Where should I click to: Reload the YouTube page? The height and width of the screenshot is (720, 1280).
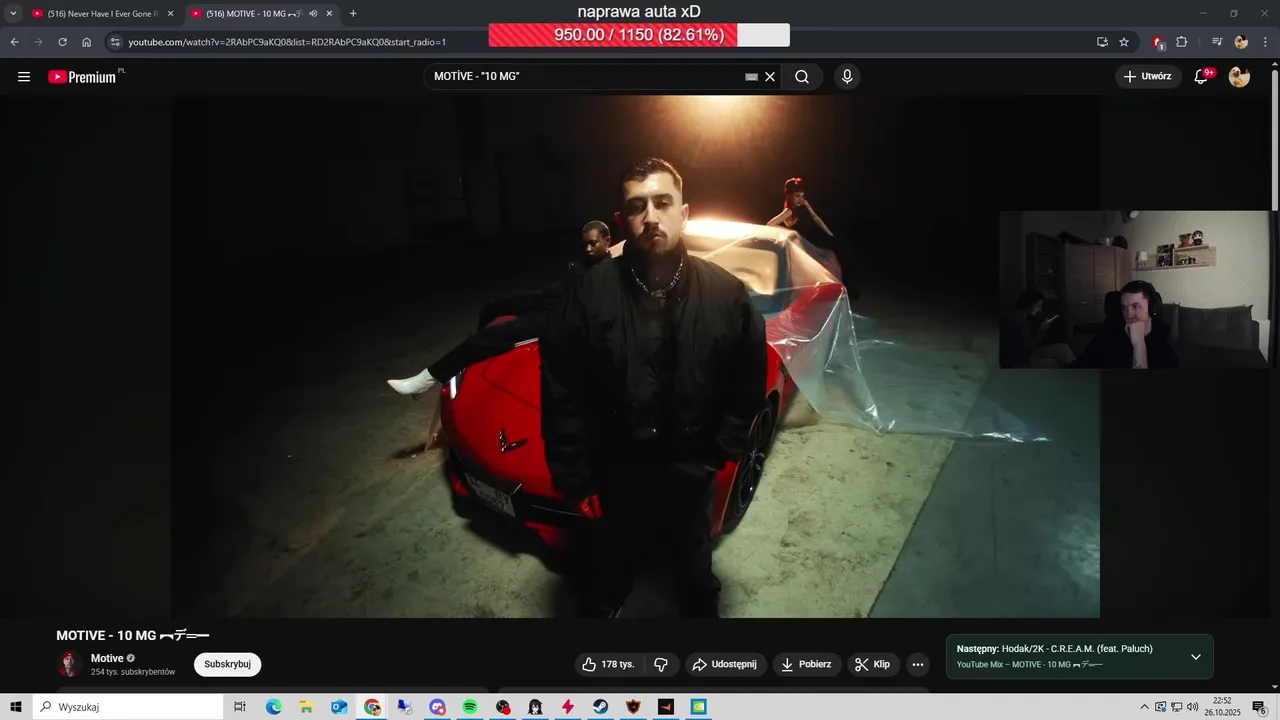(62, 42)
